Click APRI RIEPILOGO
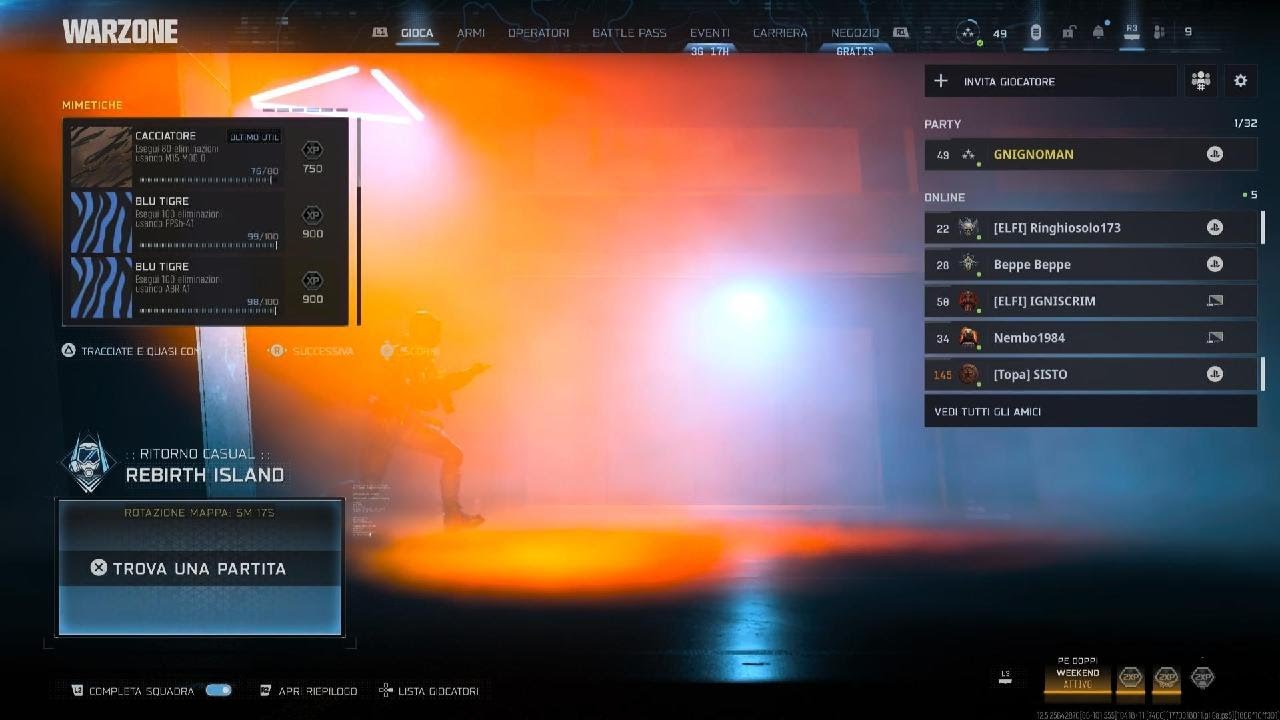Screen dimensions: 1280x720 pyautogui.click(x=308, y=691)
